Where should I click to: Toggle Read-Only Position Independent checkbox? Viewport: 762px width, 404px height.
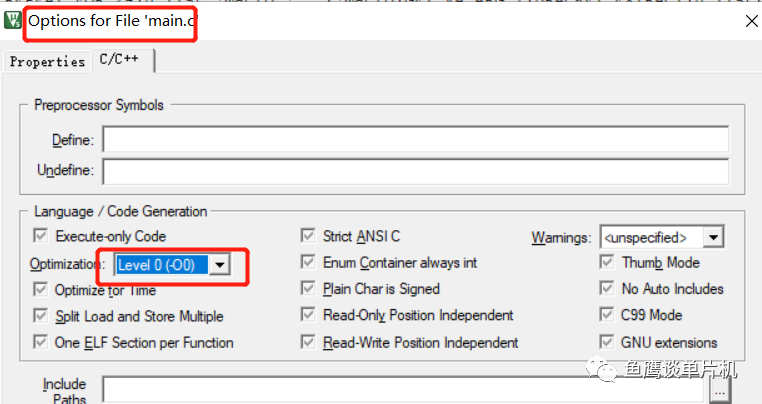[x=308, y=315]
